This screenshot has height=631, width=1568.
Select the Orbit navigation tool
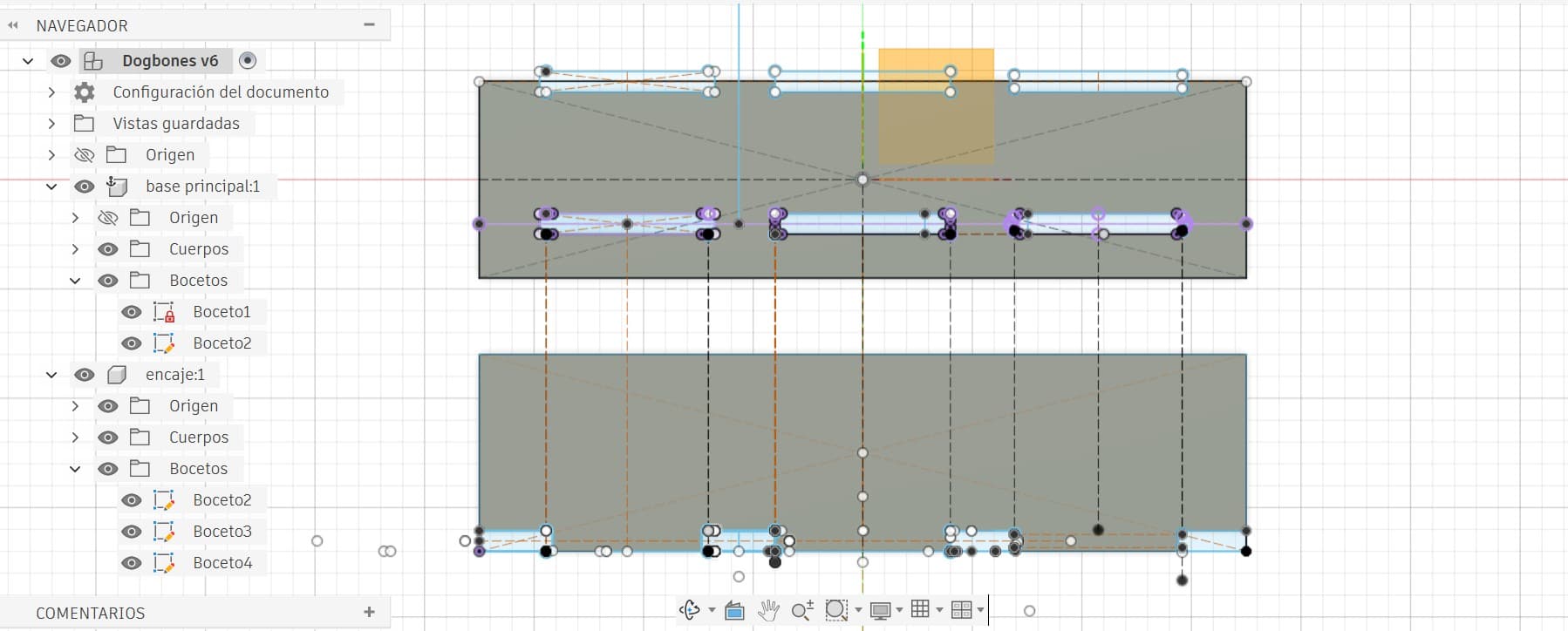[x=690, y=610]
